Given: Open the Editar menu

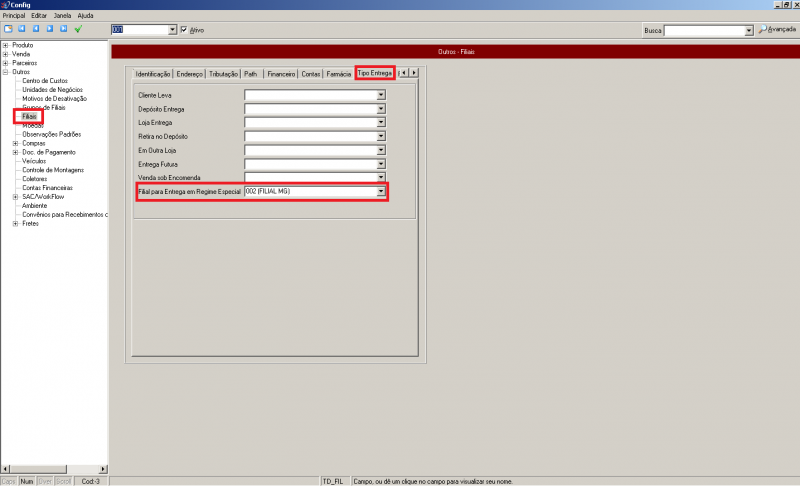Looking at the screenshot, I should point(38,16).
